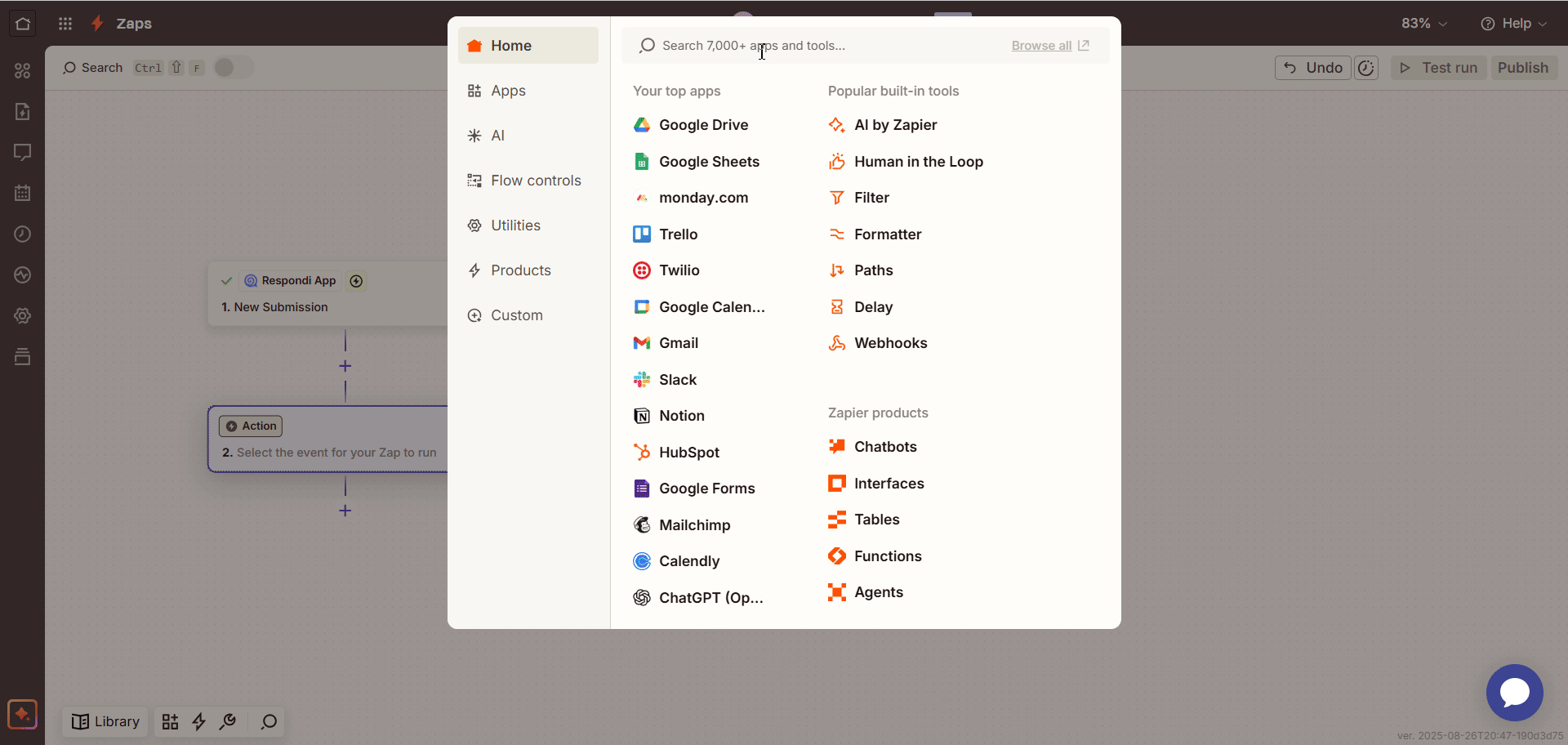This screenshot has width=1568, height=745.
Task: Select Agents product
Action: point(866,592)
